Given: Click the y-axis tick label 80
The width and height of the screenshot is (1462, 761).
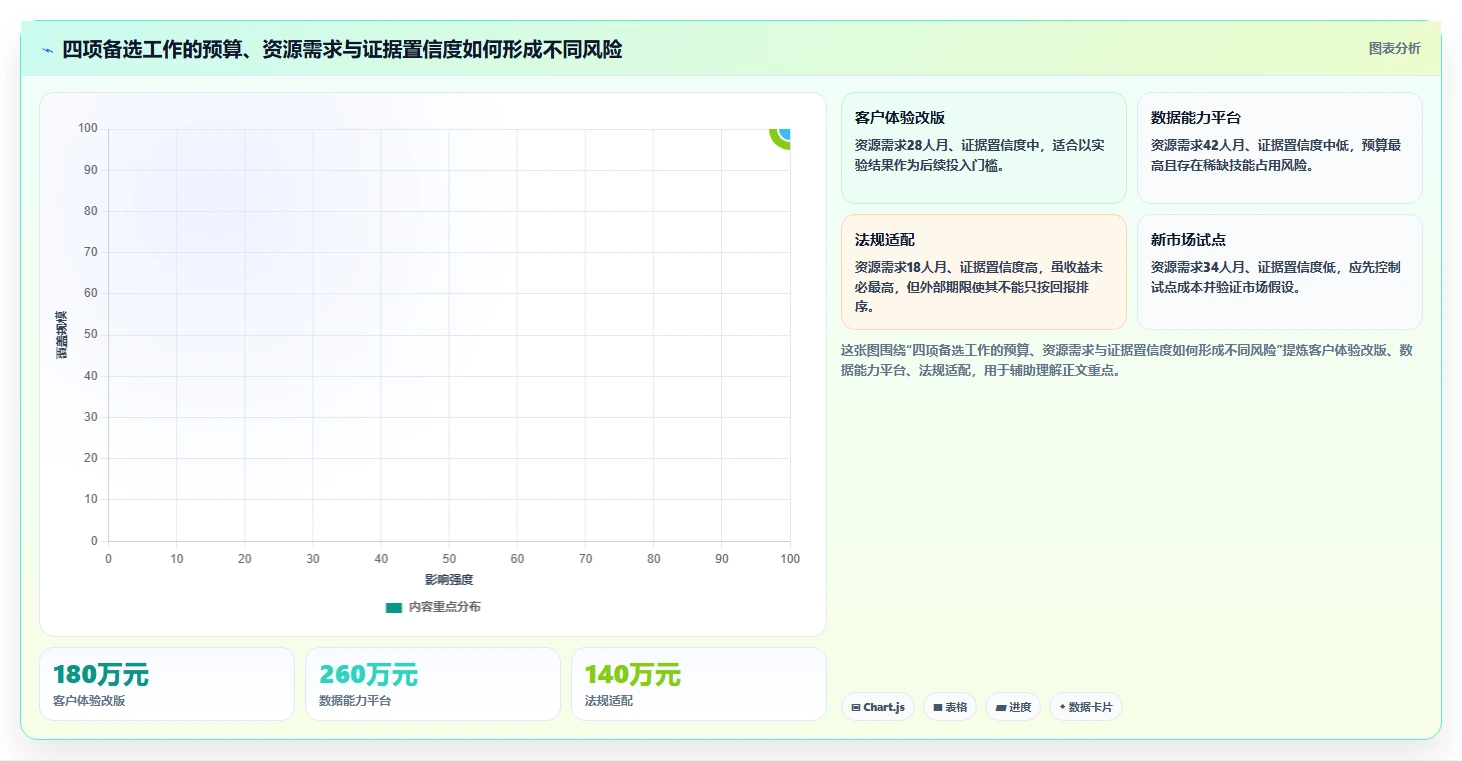Looking at the screenshot, I should 91,211.
